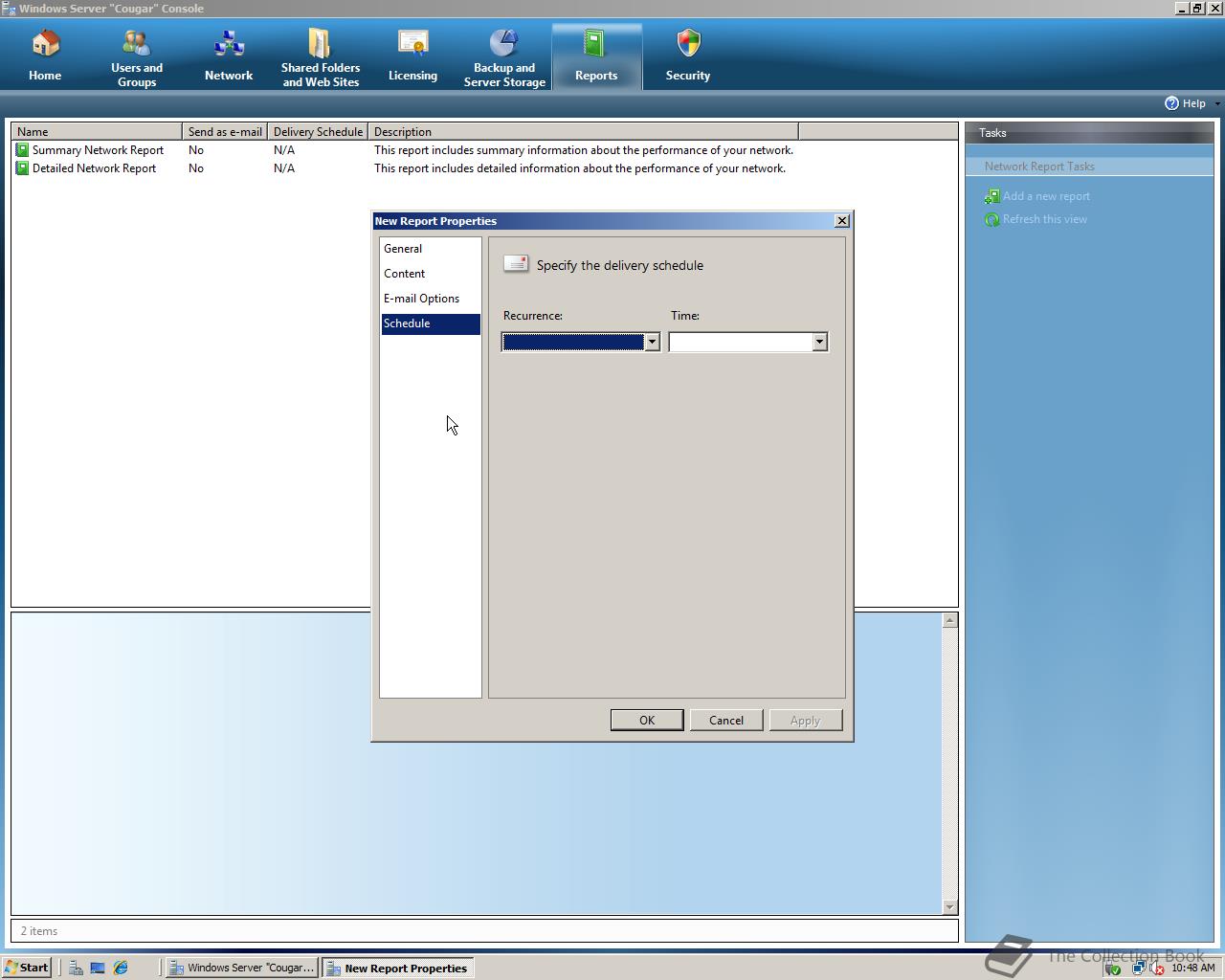
Task: Click the network status tray icon
Action: click(1138, 969)
